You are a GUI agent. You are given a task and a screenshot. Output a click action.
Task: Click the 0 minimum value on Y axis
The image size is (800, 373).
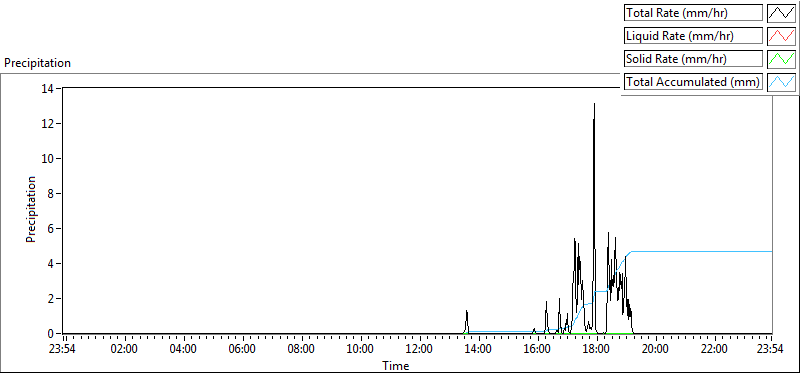(x=53, y=333)
